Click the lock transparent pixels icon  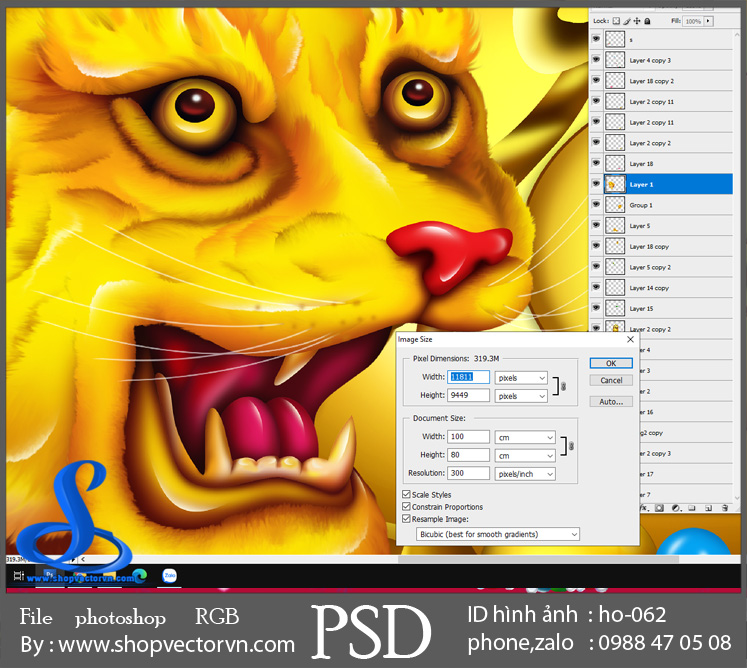[616, 21]
